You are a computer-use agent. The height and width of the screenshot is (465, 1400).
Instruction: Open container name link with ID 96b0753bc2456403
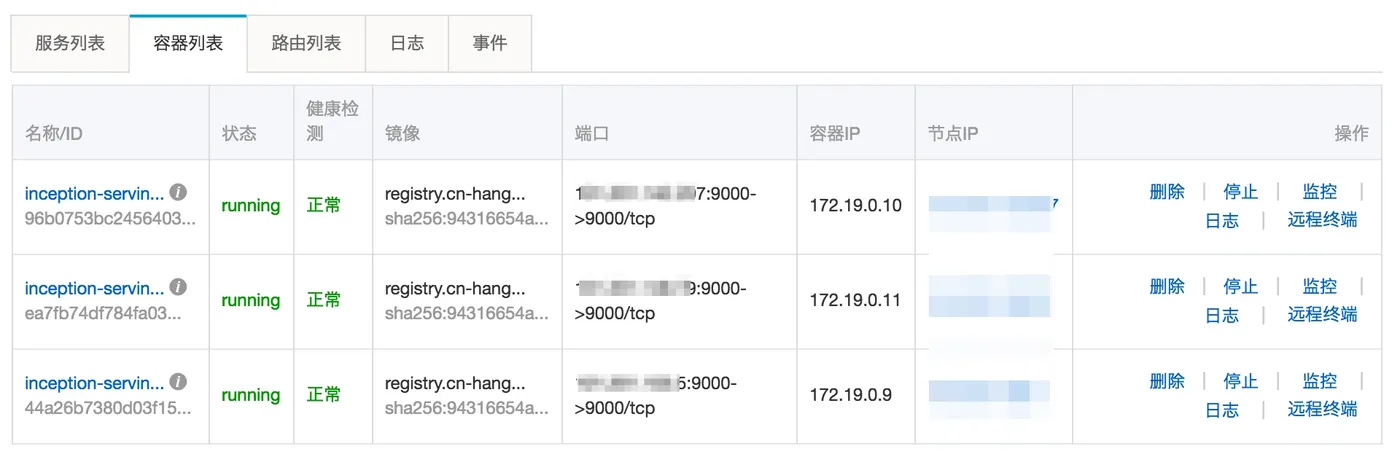(95, 193)
